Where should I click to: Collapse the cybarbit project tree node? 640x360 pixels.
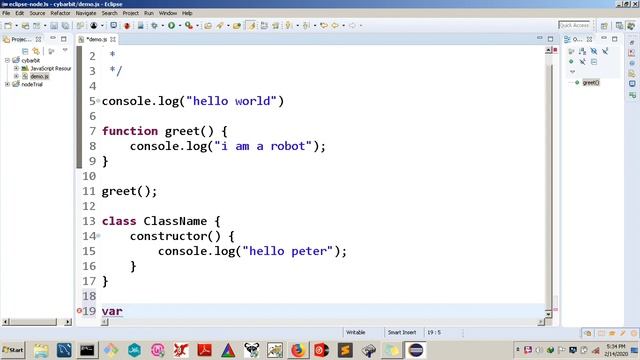(7, 60)
